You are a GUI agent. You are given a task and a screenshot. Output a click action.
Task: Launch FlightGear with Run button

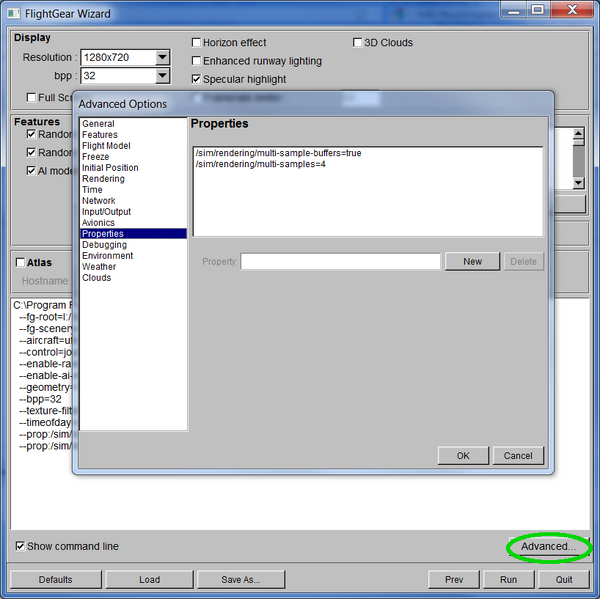[509, 579]
